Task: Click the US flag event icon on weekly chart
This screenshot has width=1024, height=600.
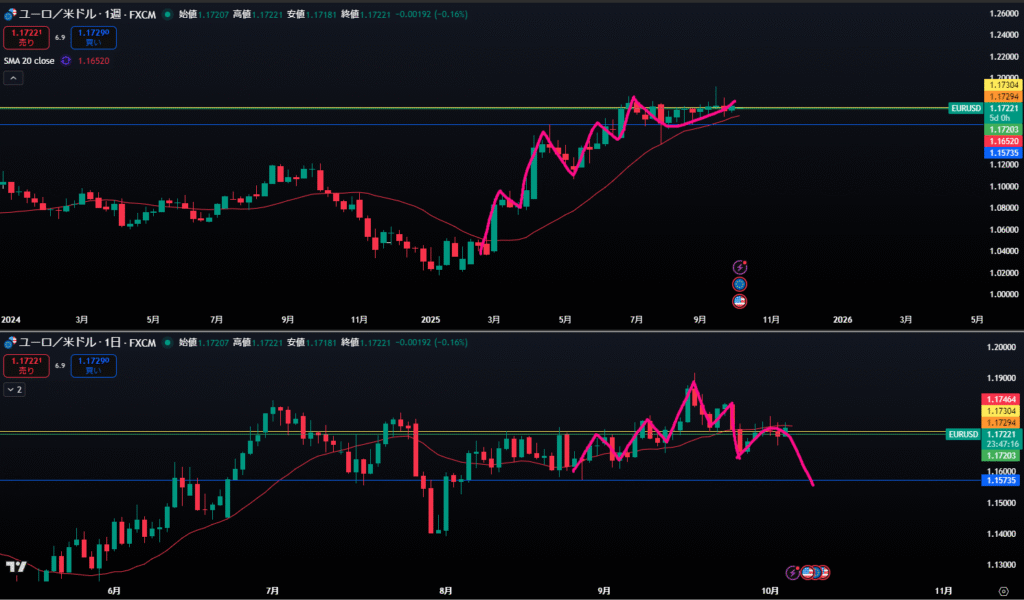Action: point(740,301)
